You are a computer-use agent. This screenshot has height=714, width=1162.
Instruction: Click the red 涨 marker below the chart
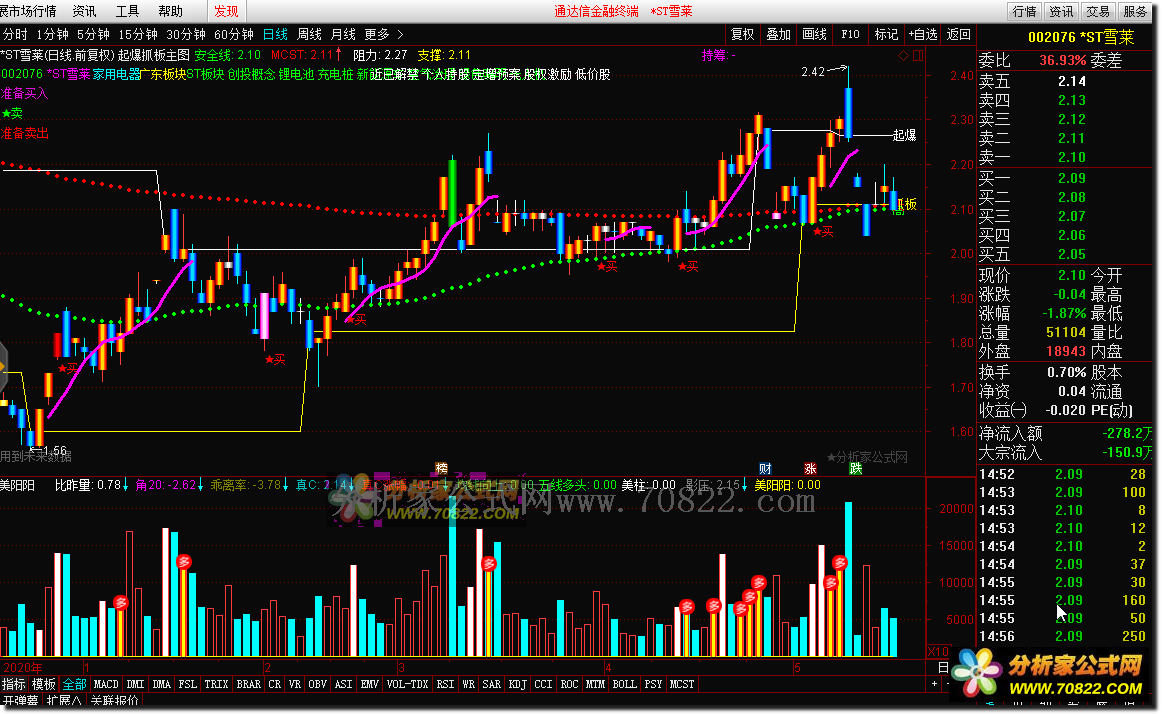(x=811, y=469)
